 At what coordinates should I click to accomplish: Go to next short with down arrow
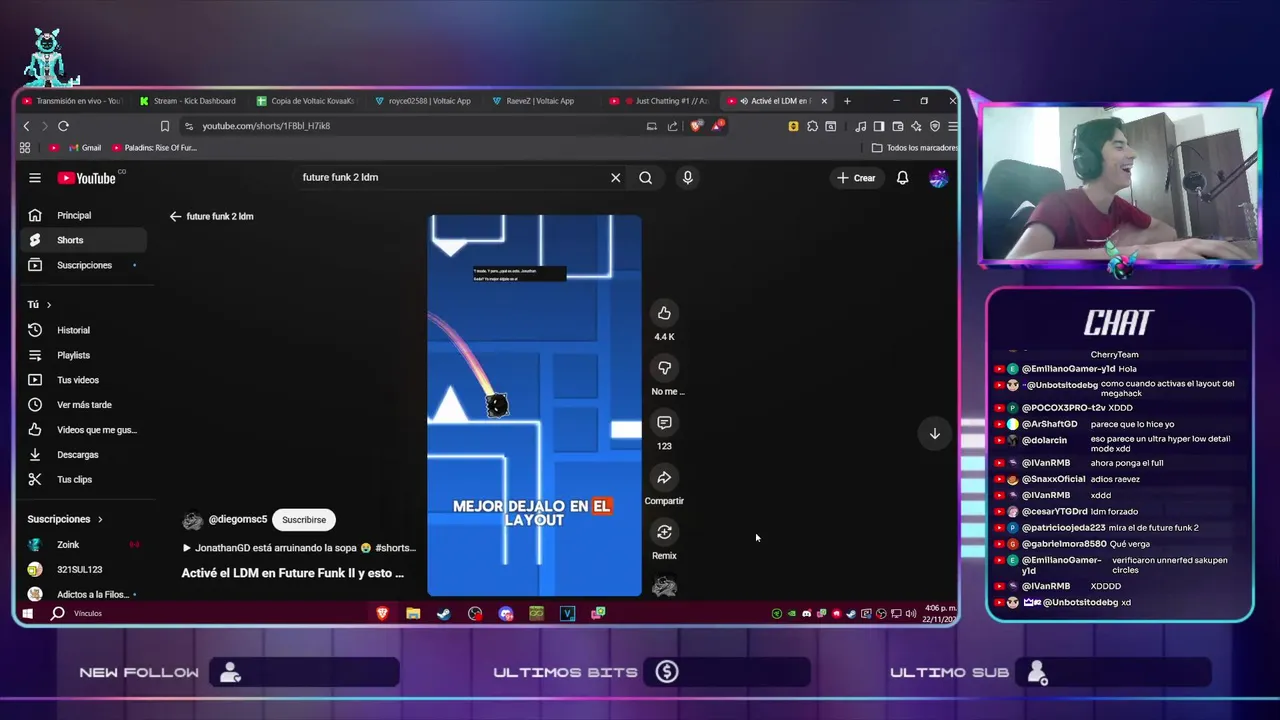[934, 434]
